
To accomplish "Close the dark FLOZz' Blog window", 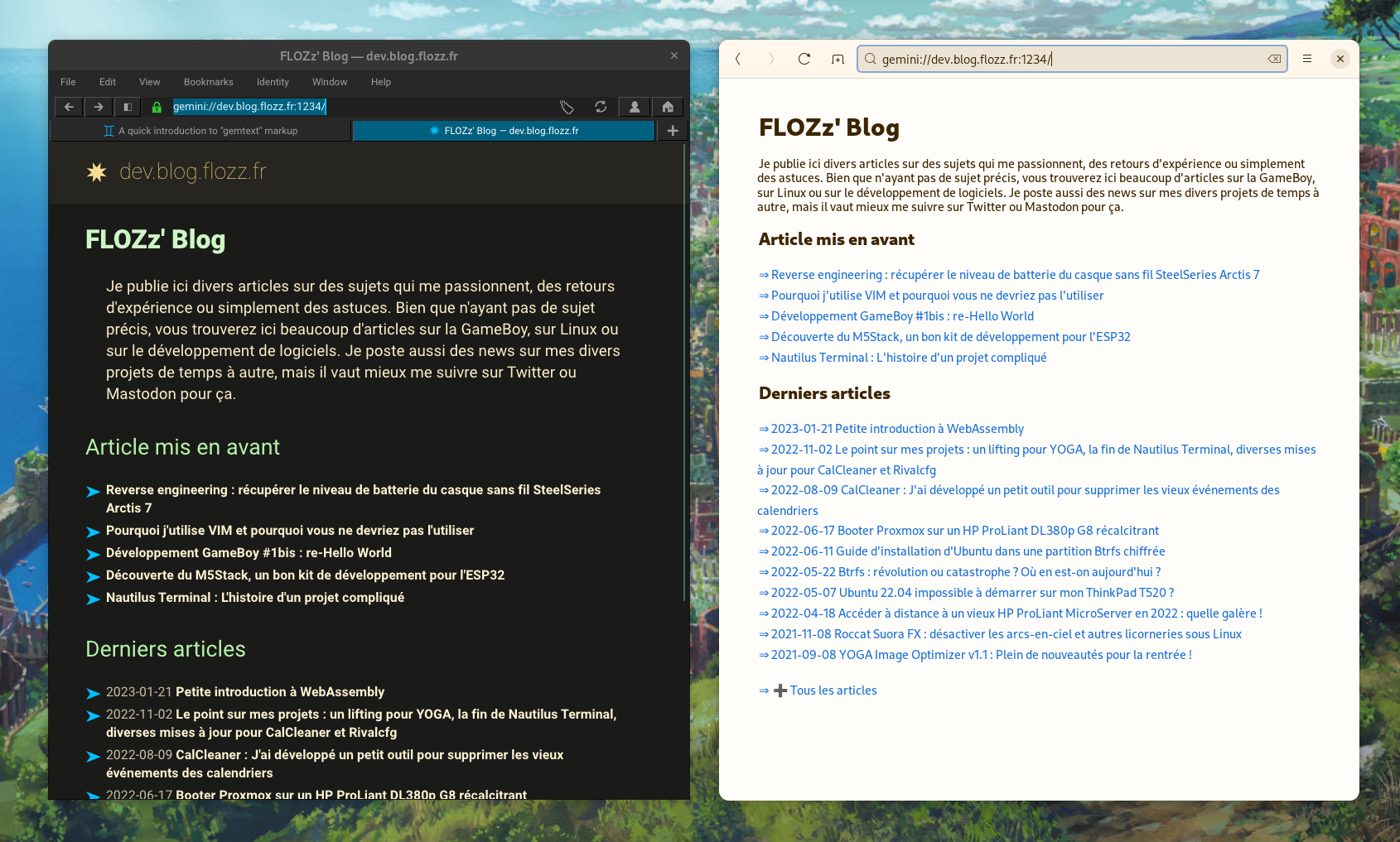I will [674, 55].
